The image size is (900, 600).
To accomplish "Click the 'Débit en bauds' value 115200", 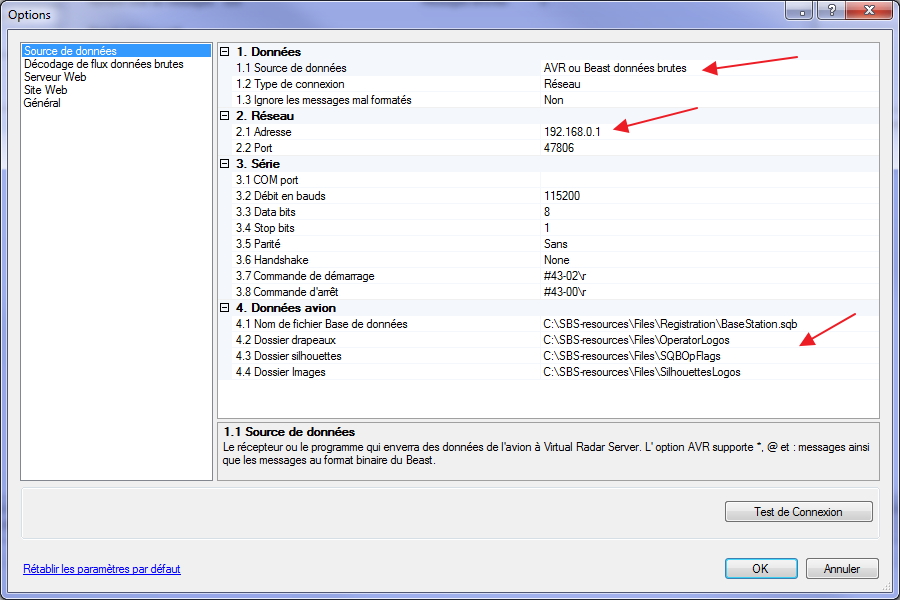I will click(563, 196).
